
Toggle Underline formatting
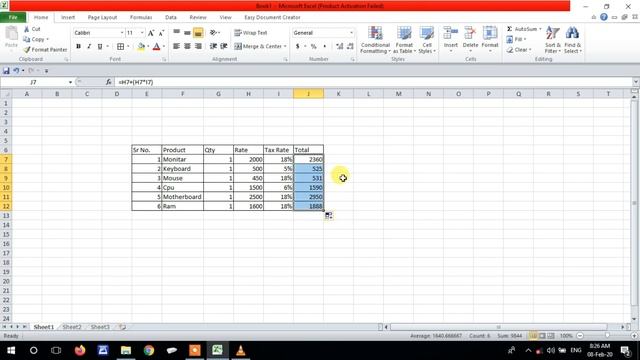click(100, 47)
